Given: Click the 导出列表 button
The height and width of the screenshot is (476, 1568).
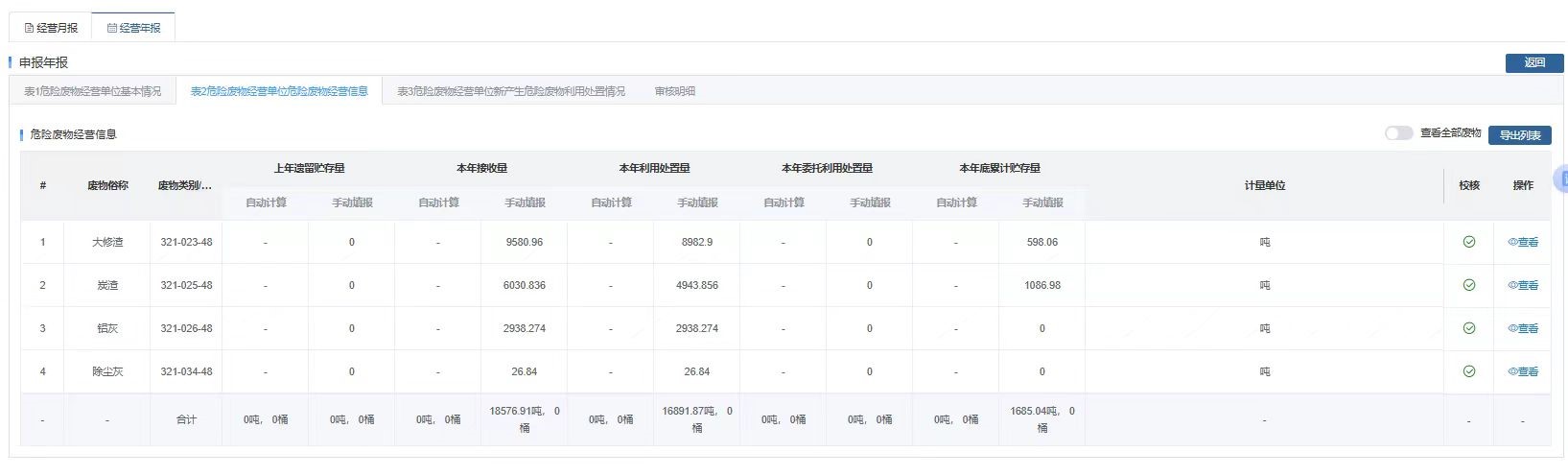Looking at the screenshot, I should 1519,135.
